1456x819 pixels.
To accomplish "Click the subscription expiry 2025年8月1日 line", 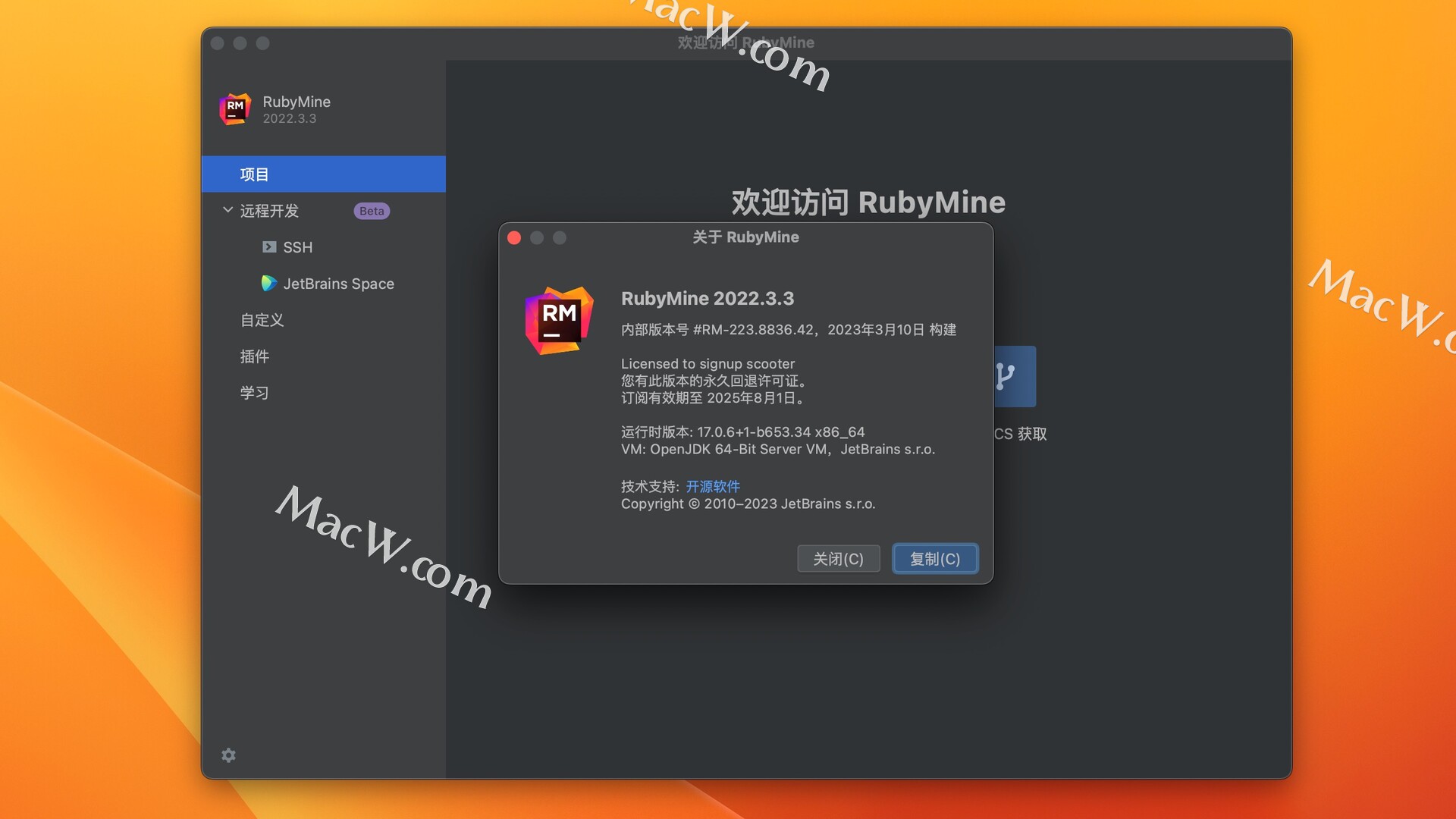I will pos(713,398).
